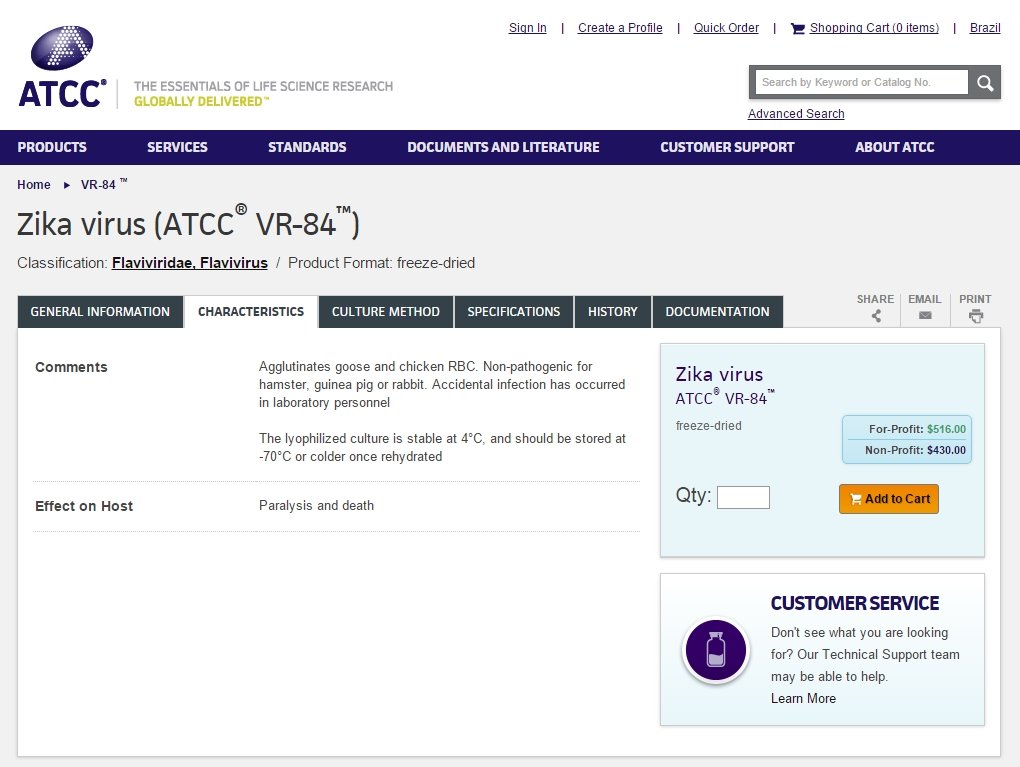Click the Print label
Image resolution: width=1020 pixels, height=767 pixels.
[975, 299]
